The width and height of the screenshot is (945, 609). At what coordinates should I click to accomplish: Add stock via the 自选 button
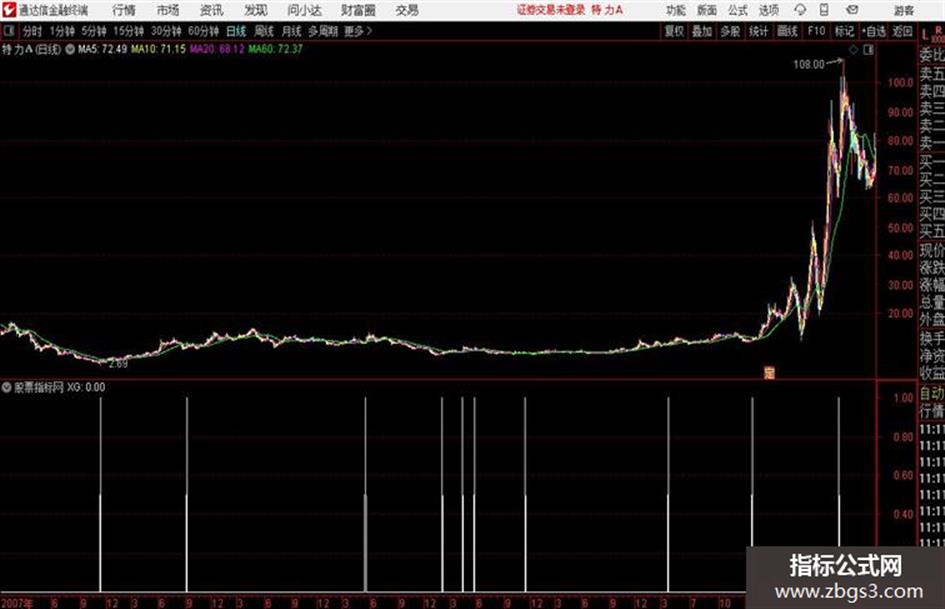pyautogui.click(x=874, y=31)
